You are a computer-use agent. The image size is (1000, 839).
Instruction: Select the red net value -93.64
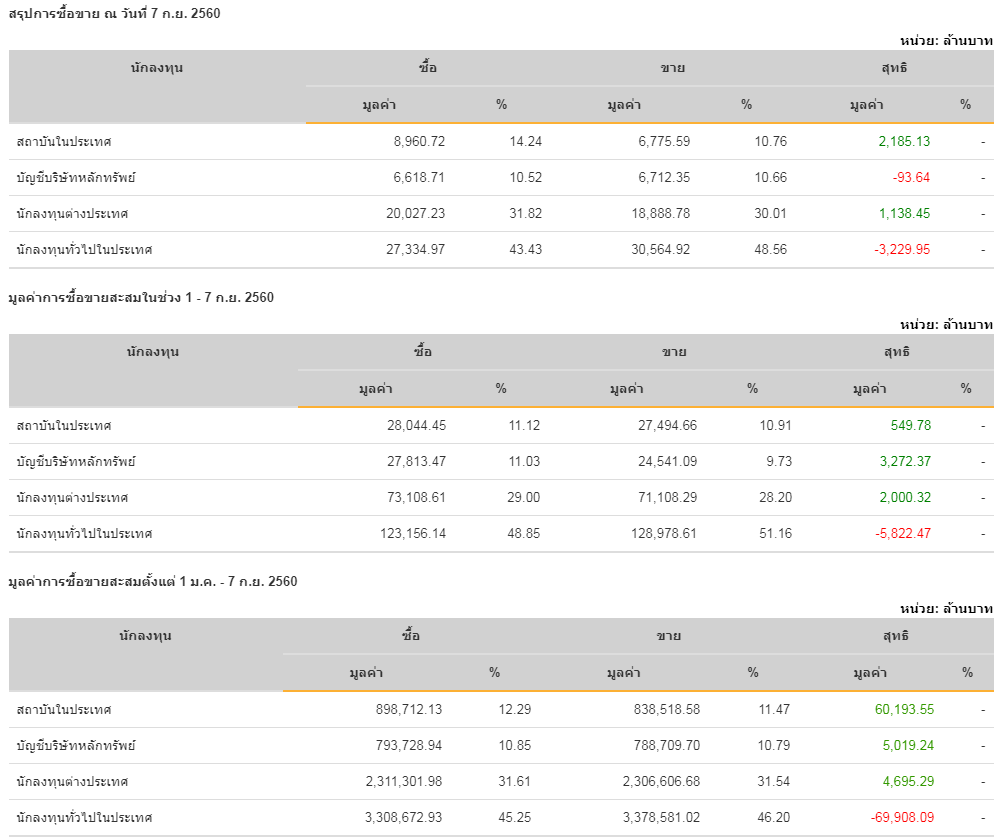click(x=911, y=177)
